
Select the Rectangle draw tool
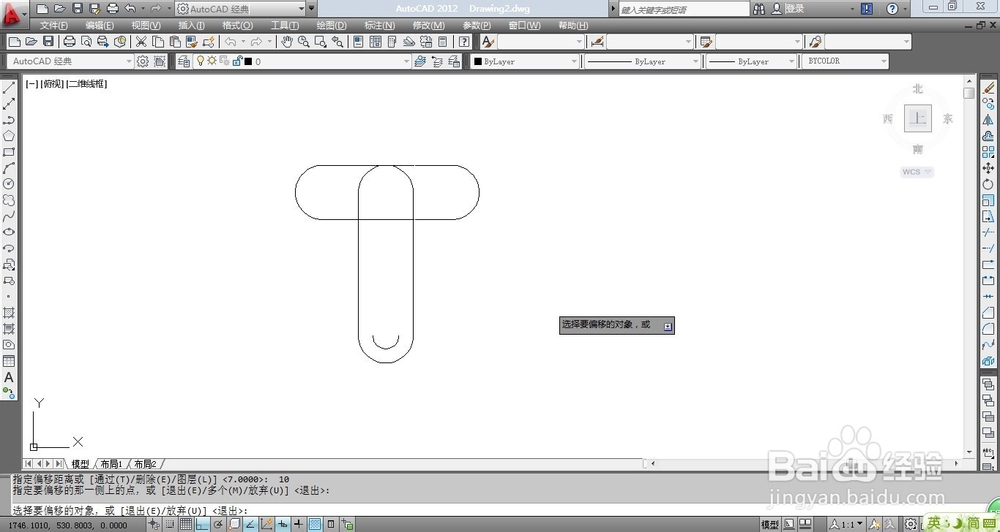9,152
